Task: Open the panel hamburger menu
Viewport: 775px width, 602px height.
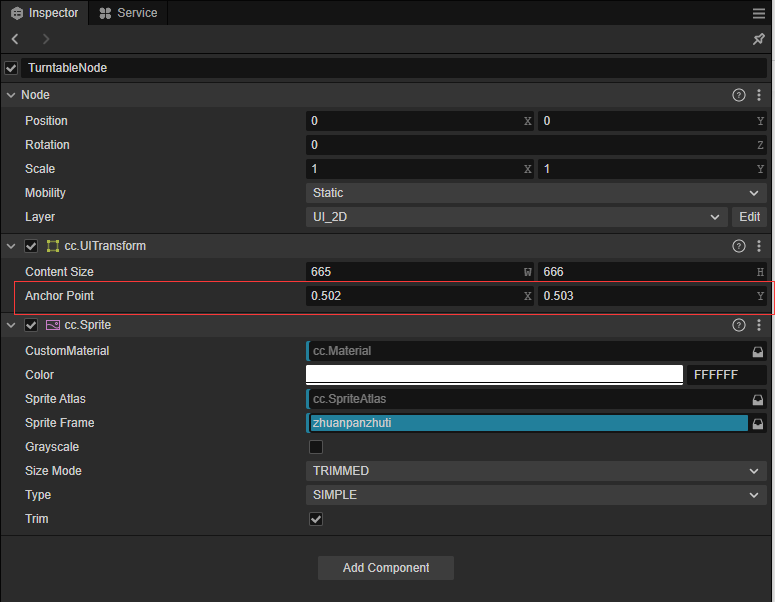Action: (x=759, y=13)
